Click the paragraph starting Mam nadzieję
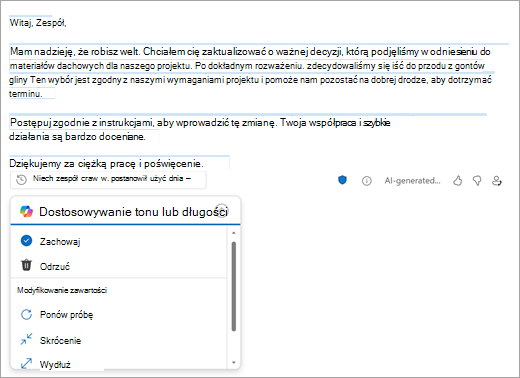Screen dimensions: 520x378 tap(251, 73)
